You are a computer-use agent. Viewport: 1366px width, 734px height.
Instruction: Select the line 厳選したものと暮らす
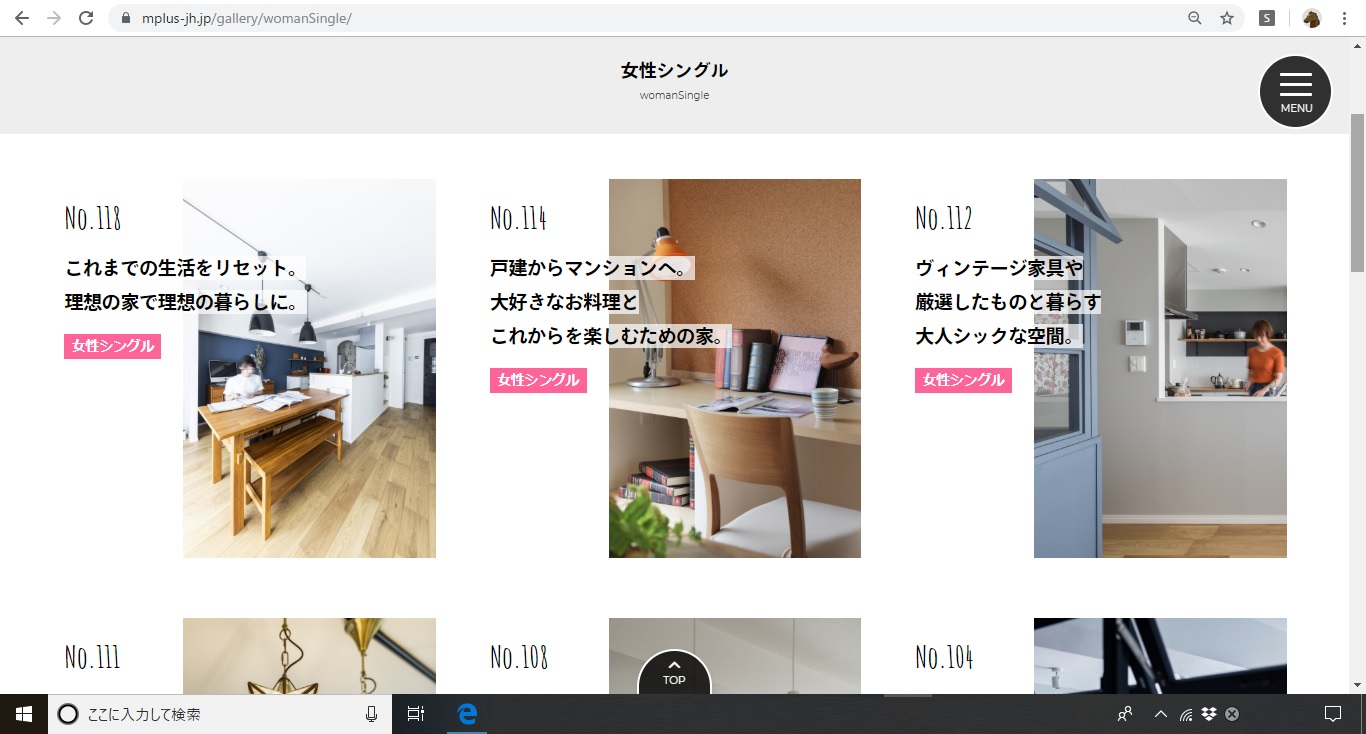pyautogui.click(x=1008, y=302)
